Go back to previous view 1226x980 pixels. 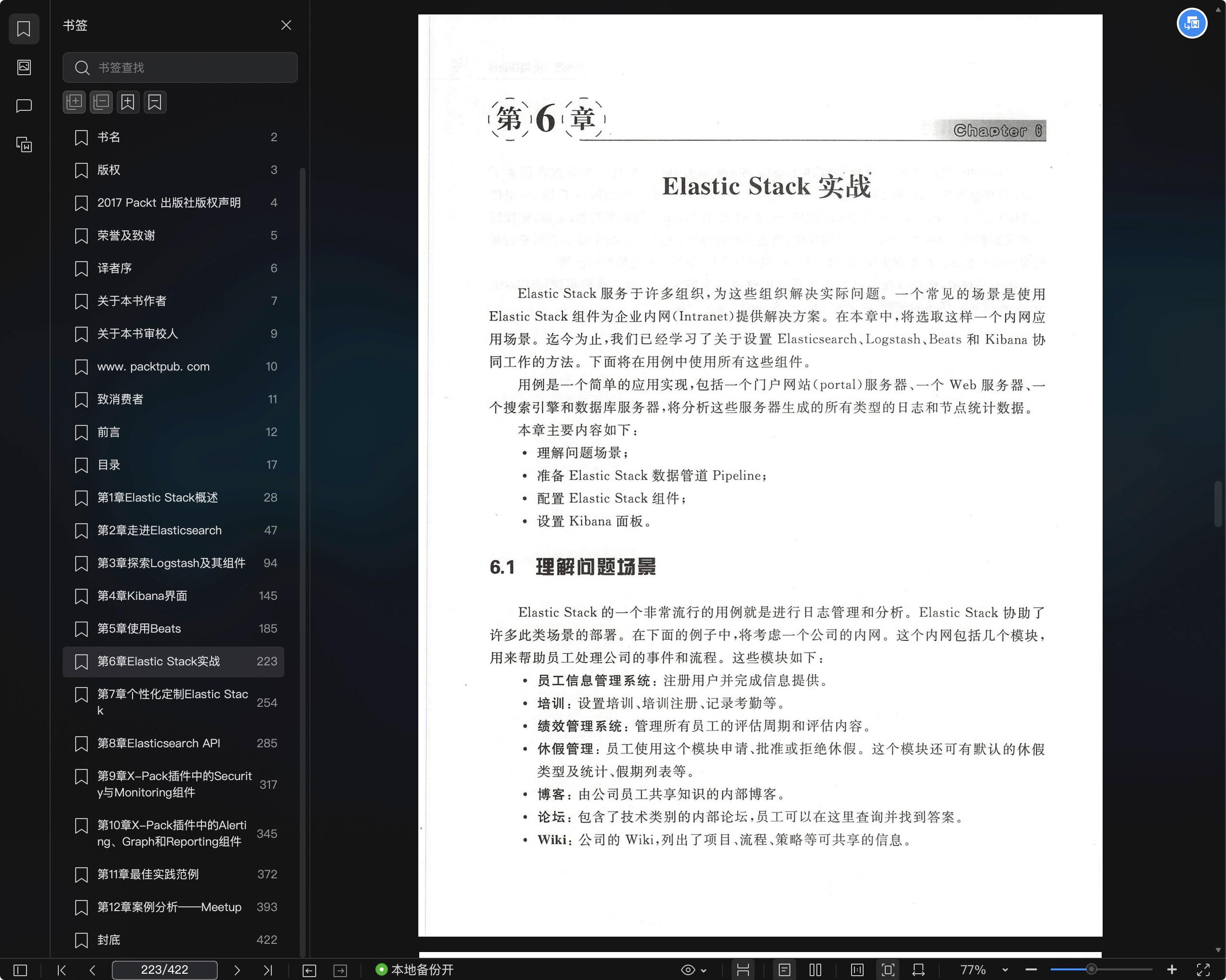[x=309, y=970]
